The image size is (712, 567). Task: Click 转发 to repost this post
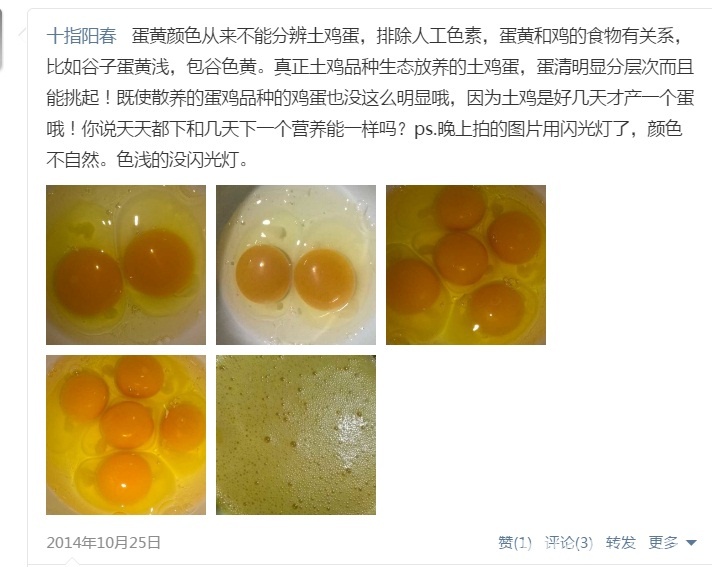620,542
